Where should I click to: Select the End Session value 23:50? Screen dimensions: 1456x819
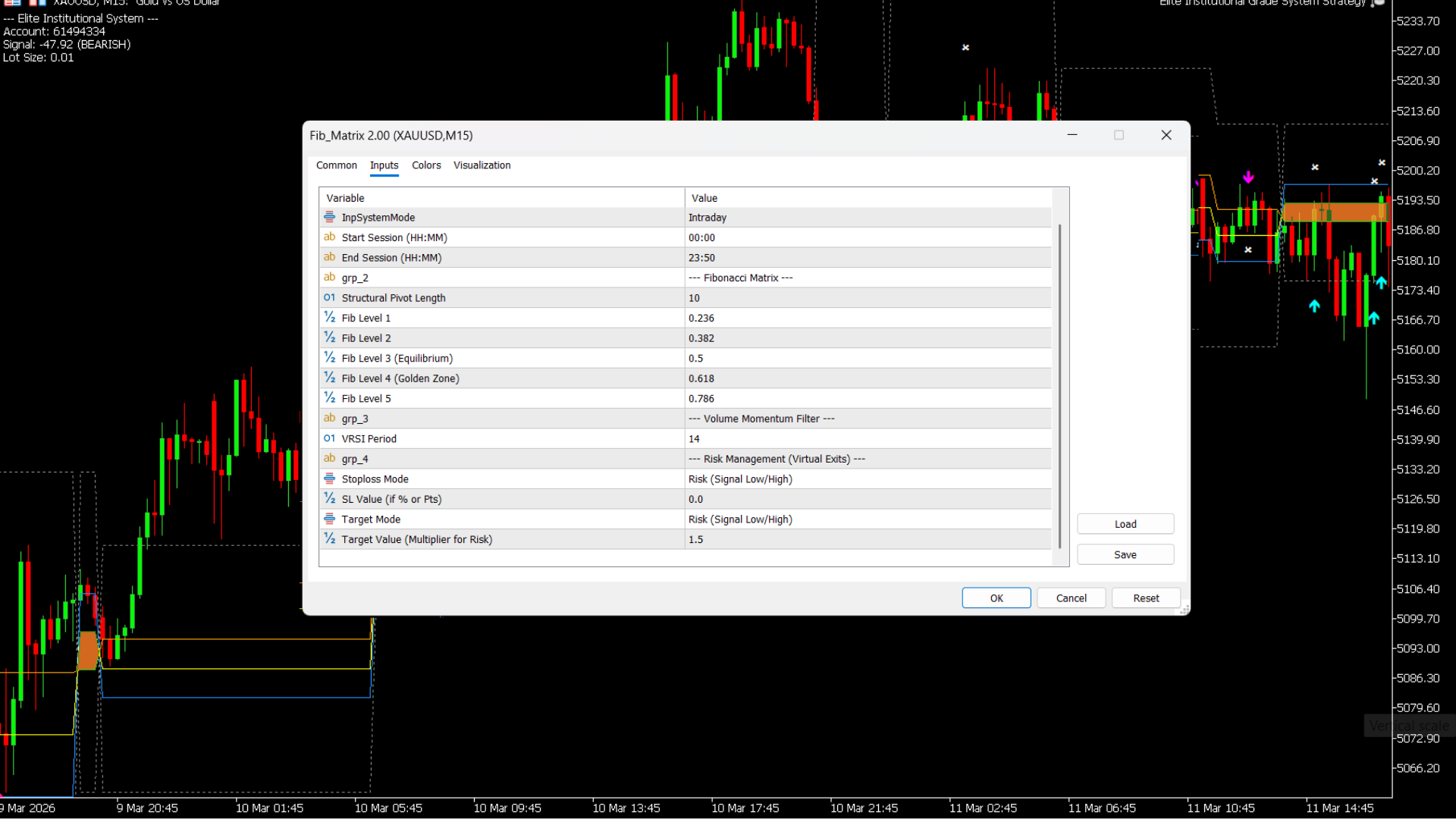click(868, 258)
